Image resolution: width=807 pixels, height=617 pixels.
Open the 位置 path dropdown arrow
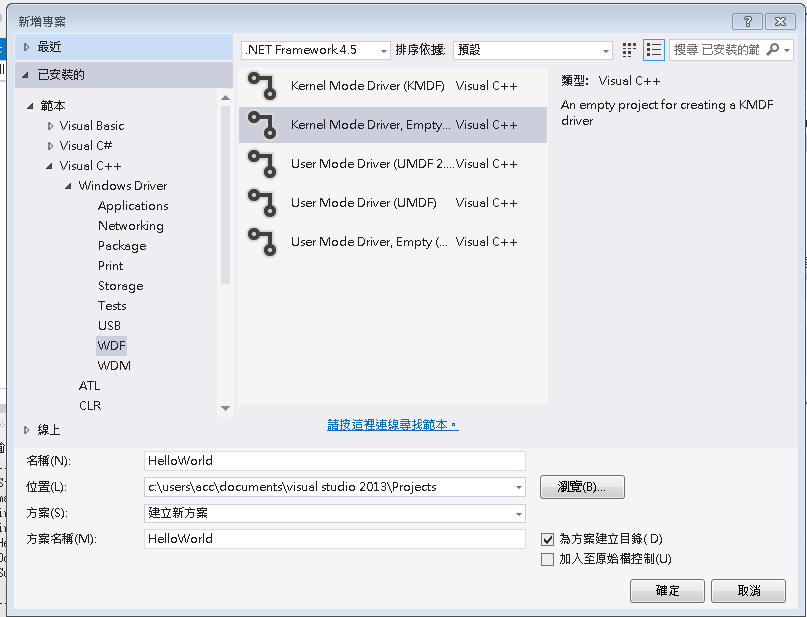(x=518, y=487)
